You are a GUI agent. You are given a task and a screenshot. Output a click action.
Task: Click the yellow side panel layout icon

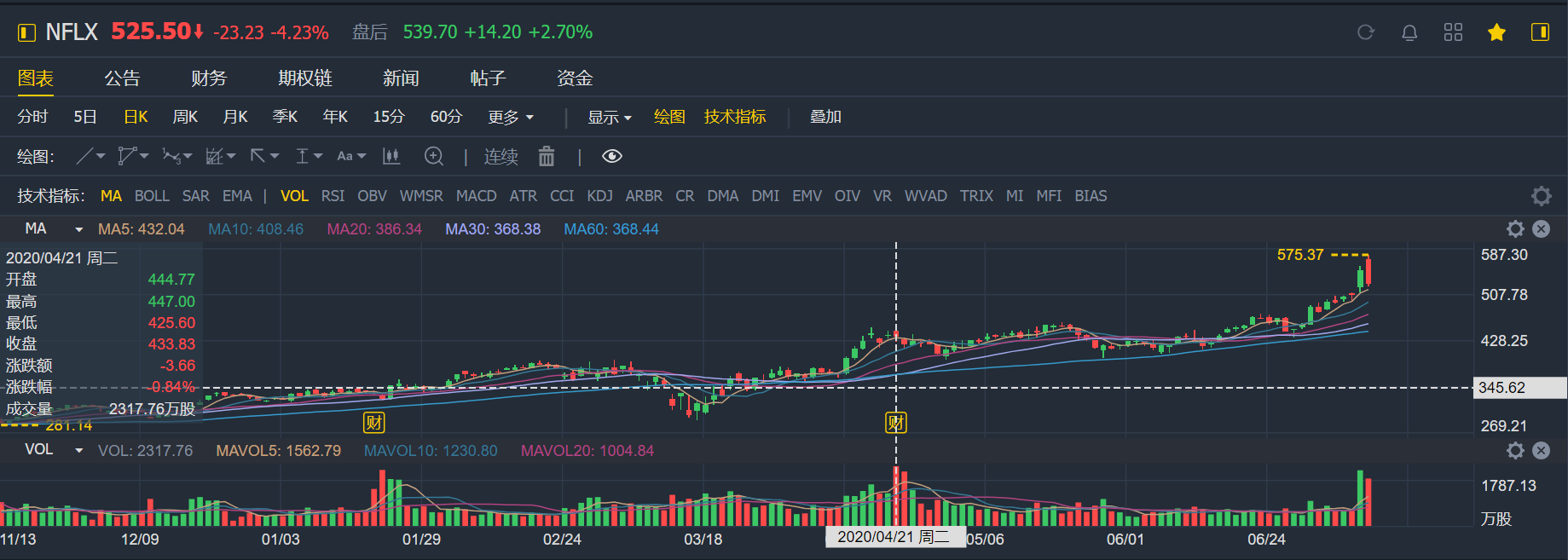(1540, 32)
